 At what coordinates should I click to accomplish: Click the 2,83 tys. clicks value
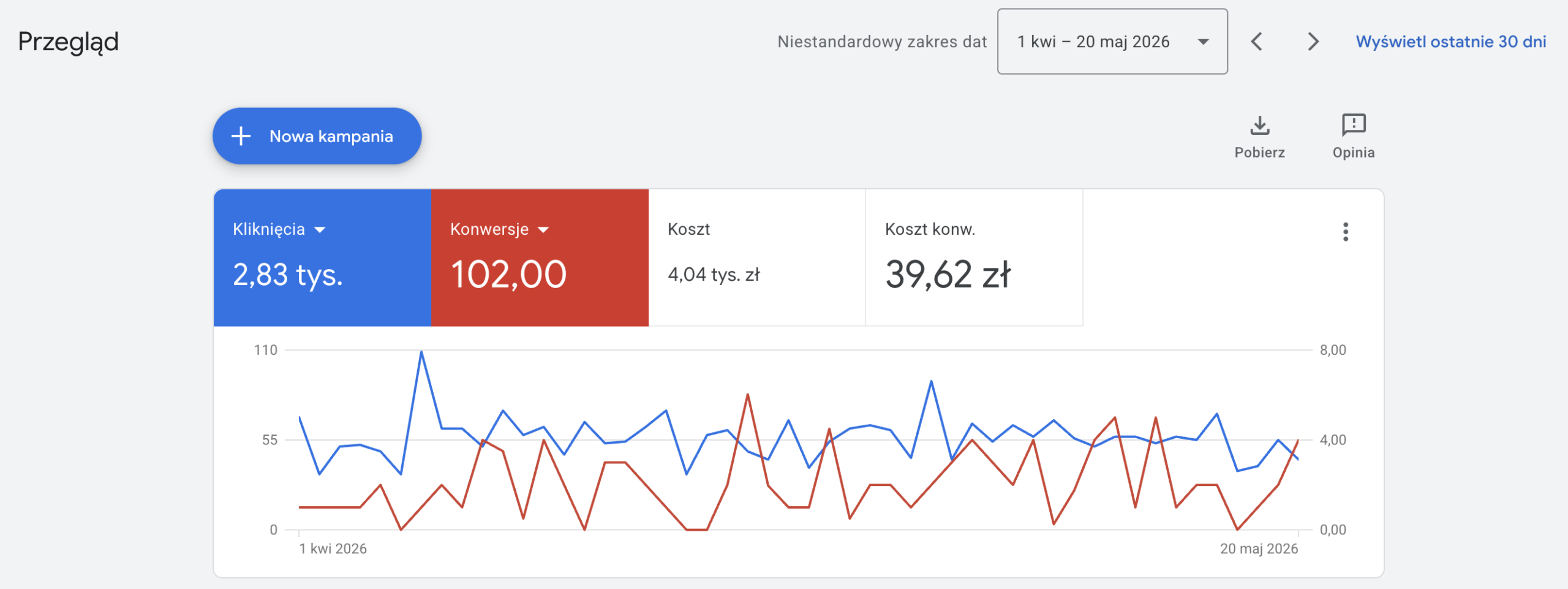point(288,275)
